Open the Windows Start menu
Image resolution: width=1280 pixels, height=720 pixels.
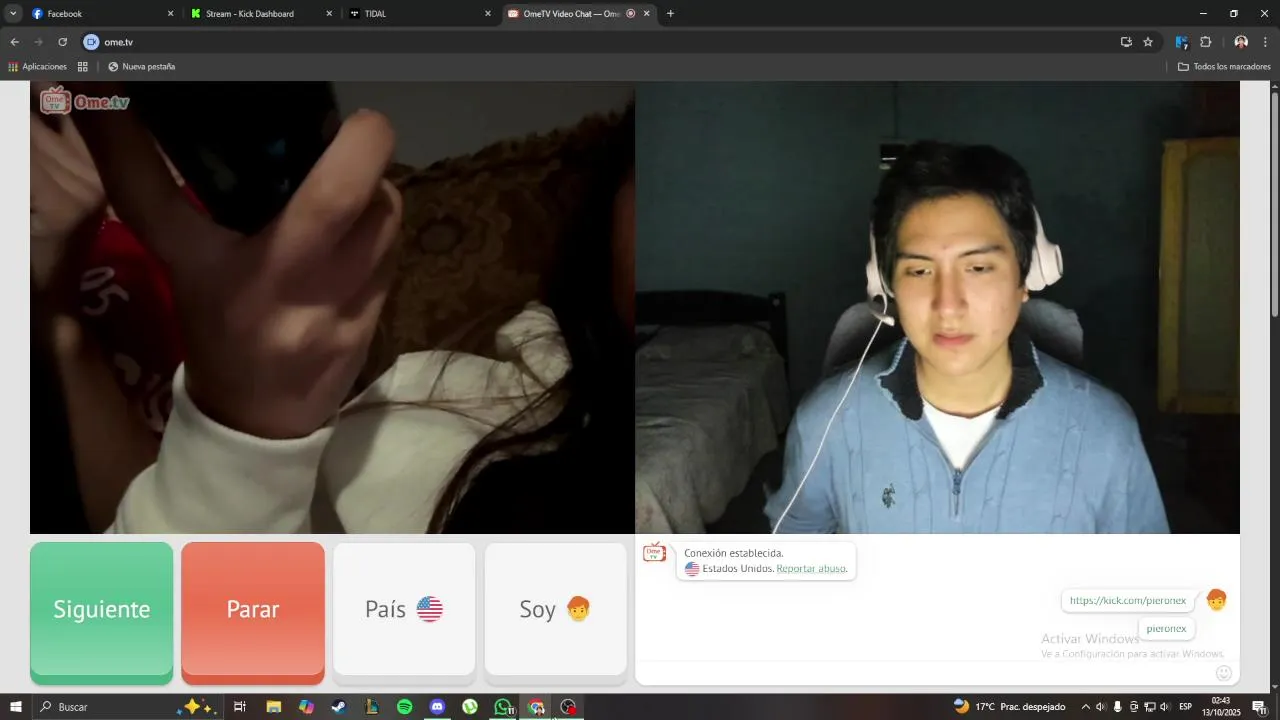point(15,707)
